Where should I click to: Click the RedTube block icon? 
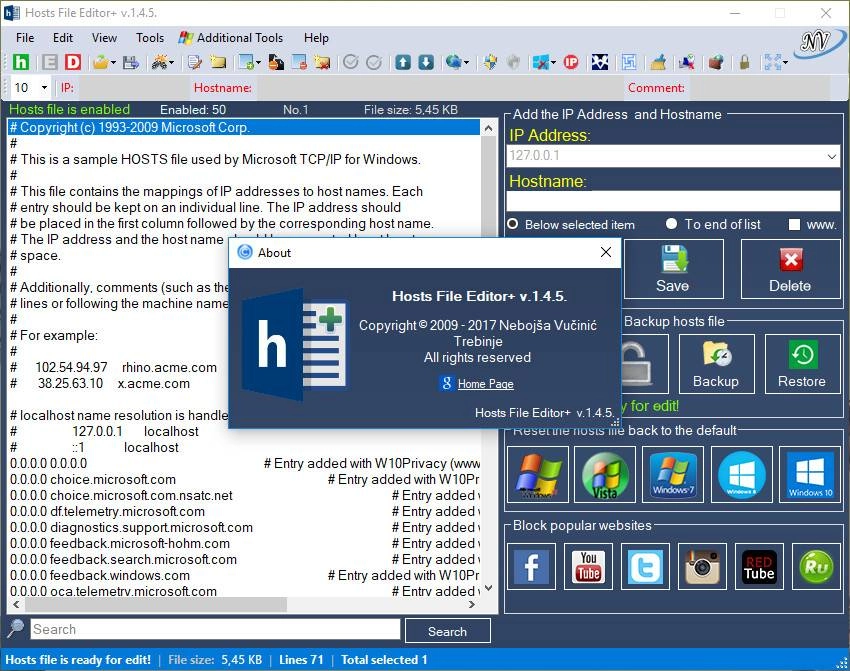759,566
